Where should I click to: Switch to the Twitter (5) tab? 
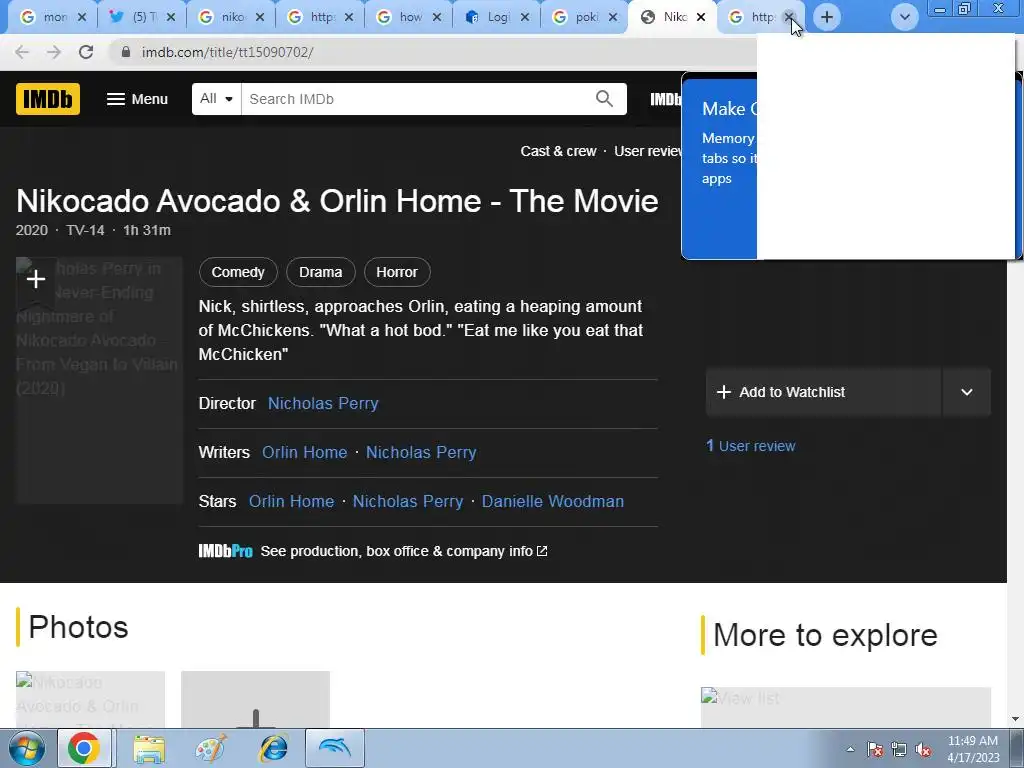(135, 17)
